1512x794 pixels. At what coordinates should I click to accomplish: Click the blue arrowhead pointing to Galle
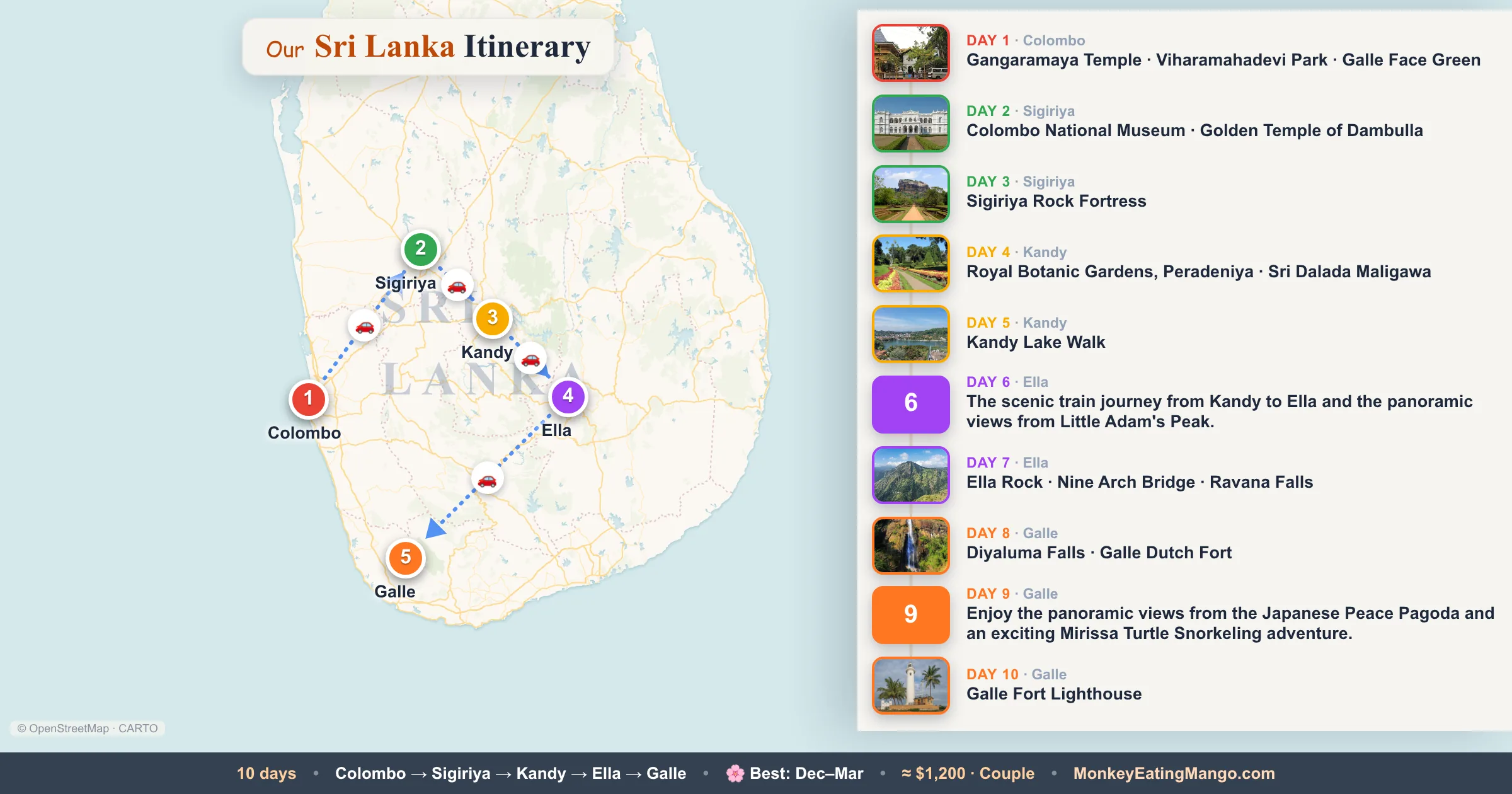click(435, 528)
